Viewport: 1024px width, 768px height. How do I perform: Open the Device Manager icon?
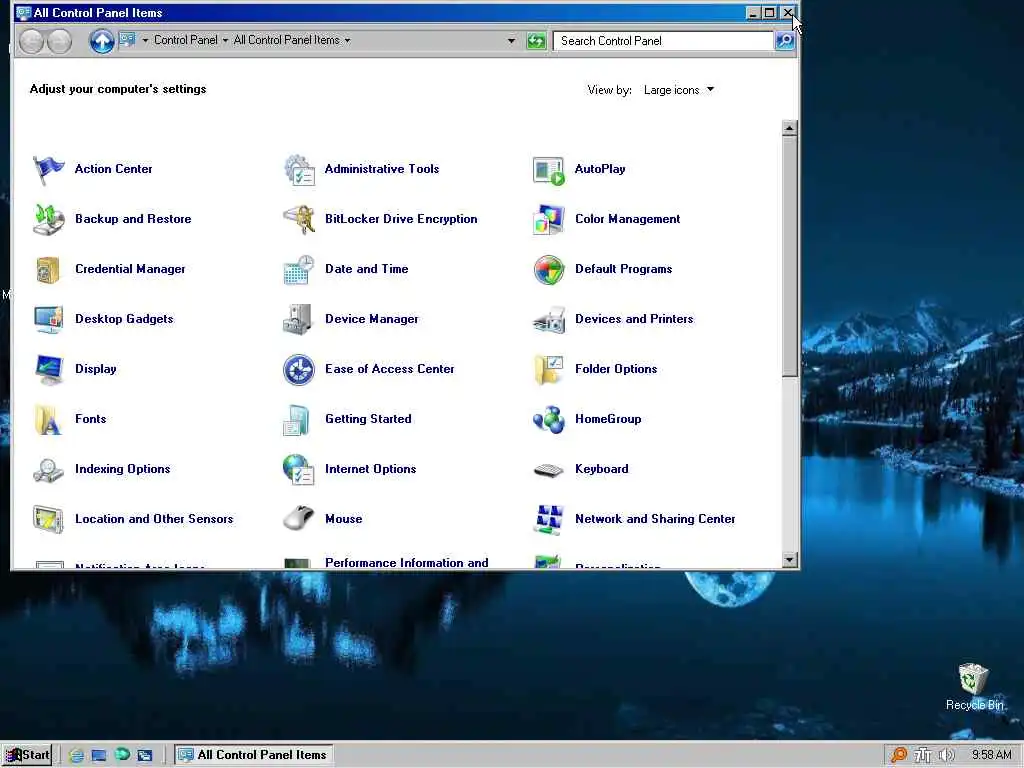click(299, 319)
